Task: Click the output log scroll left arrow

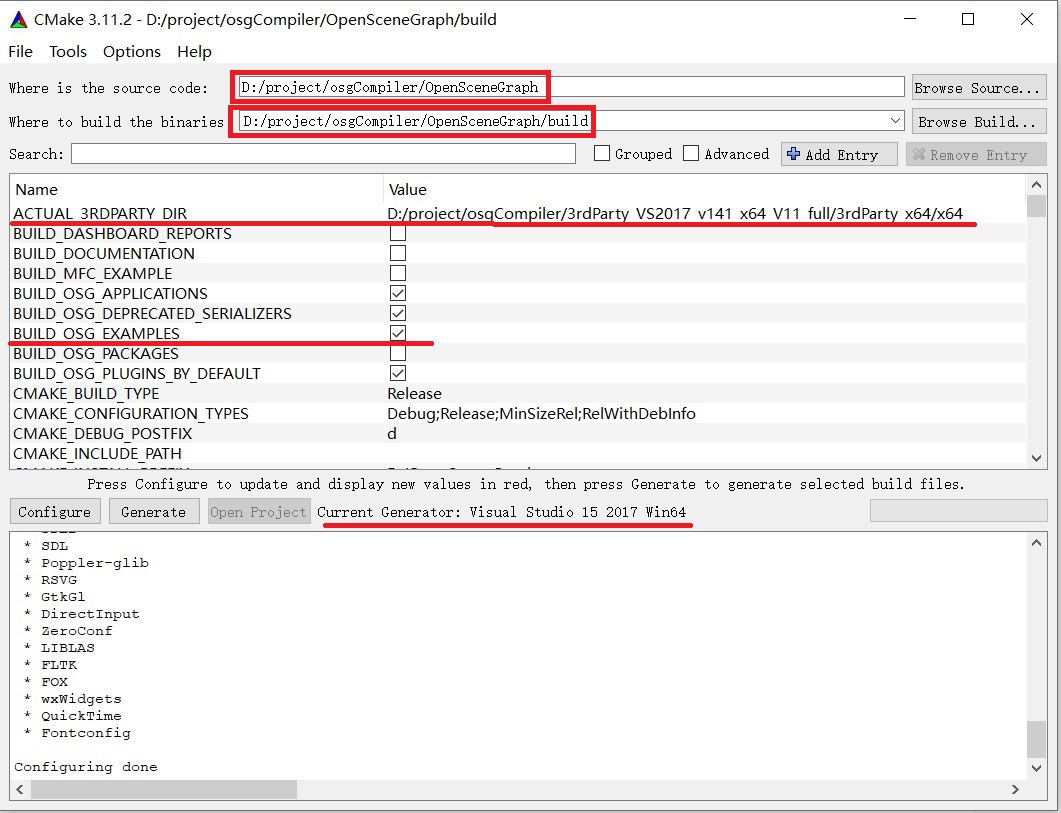Action: [20, 789]
